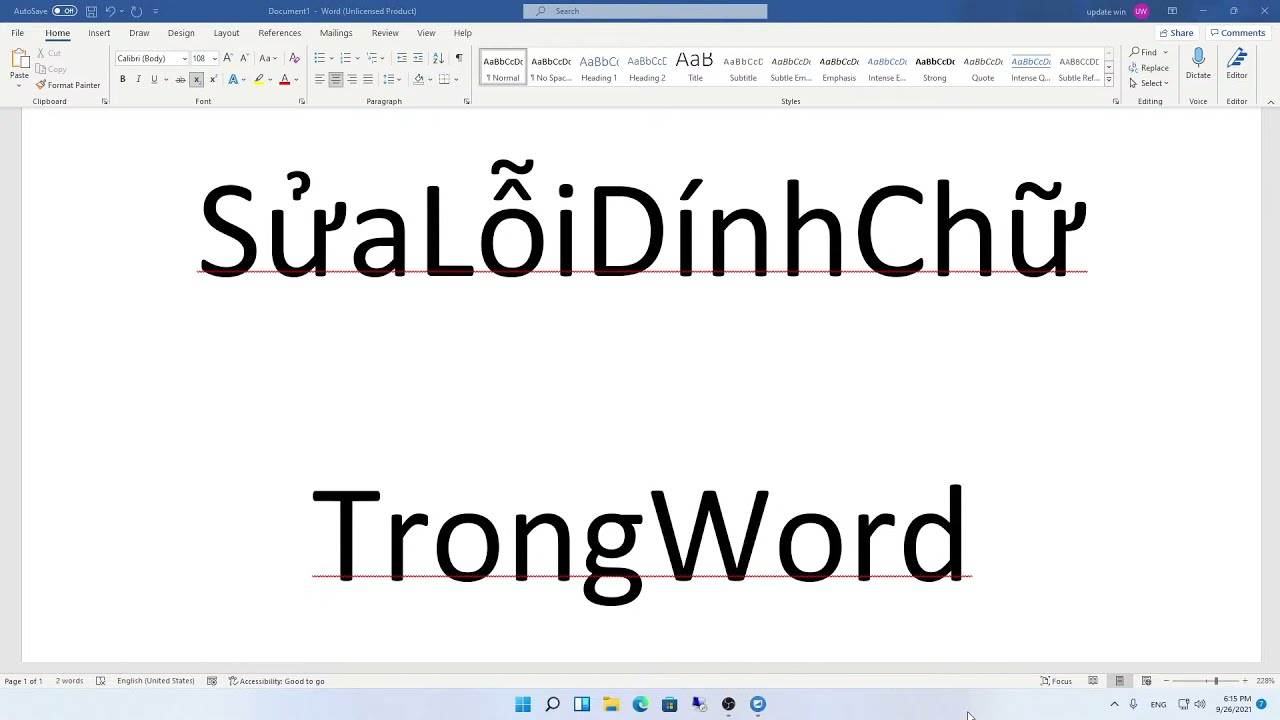Switch to the References tab

(280, 33)
